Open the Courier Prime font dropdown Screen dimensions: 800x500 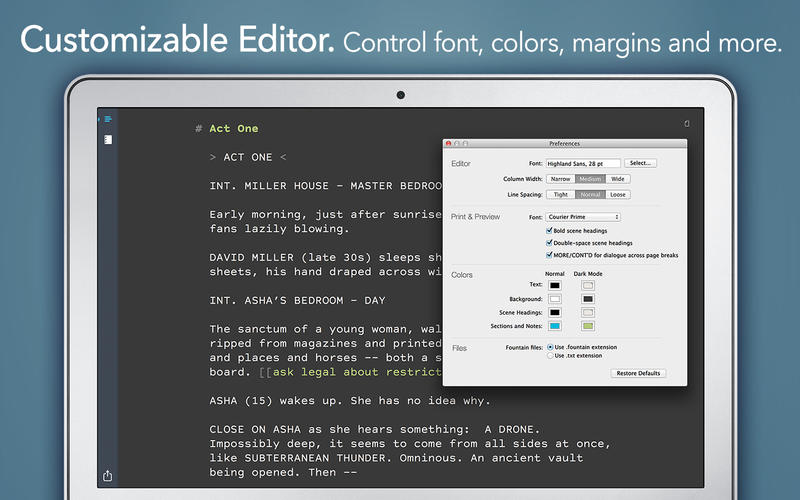[x=583, y=217]
